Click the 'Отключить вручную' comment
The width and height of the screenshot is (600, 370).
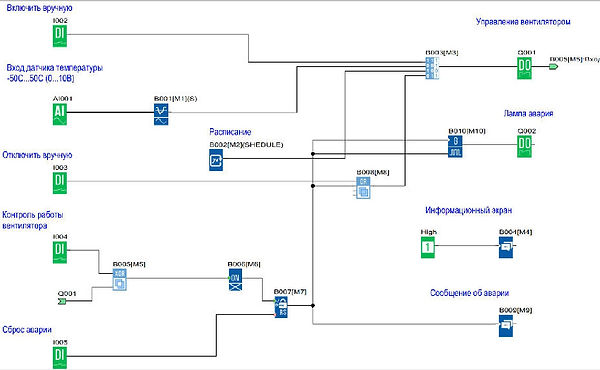coord(37,155)
